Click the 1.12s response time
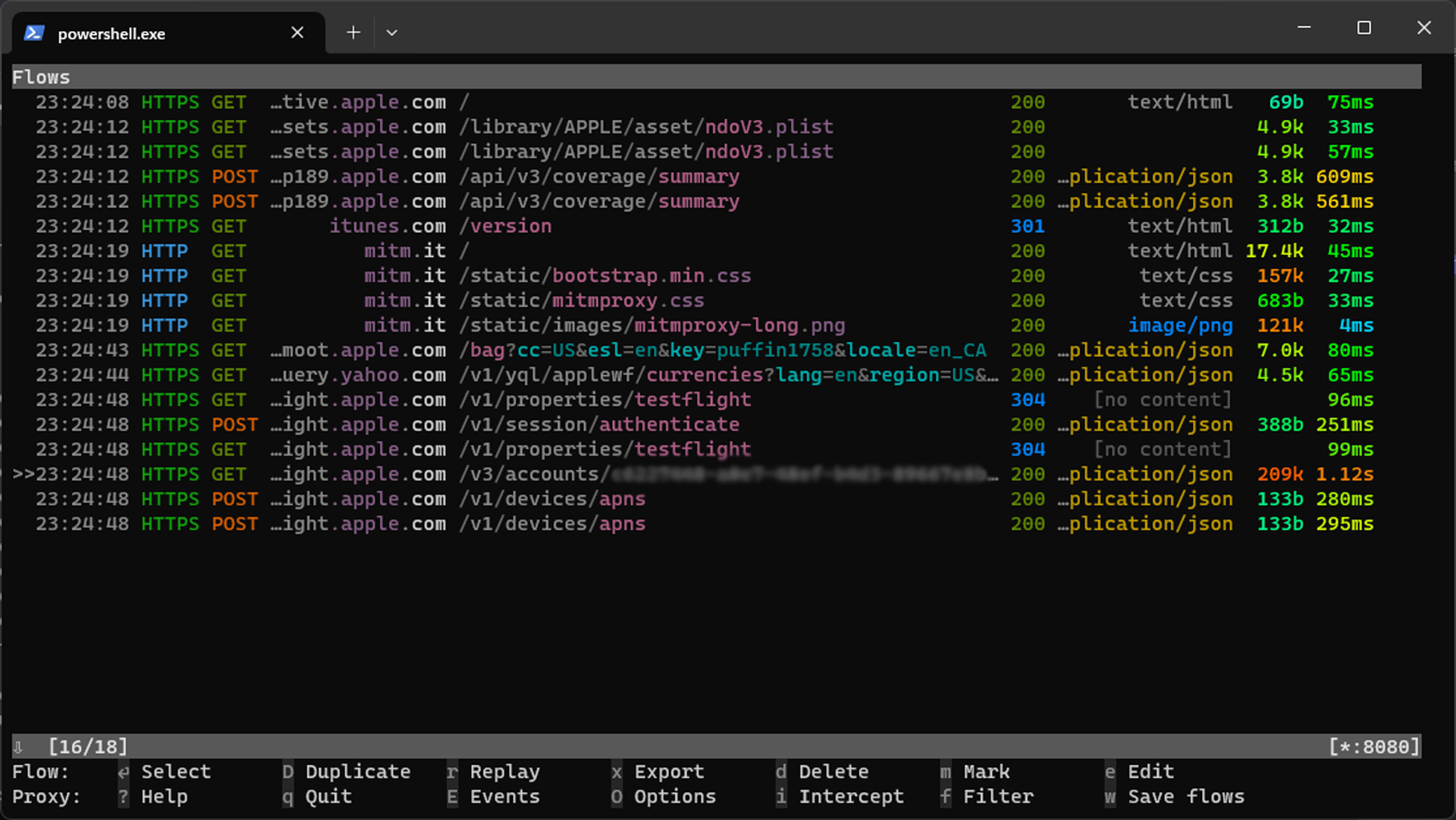The image size is (1456, 820). click(x=1345, y=474)
